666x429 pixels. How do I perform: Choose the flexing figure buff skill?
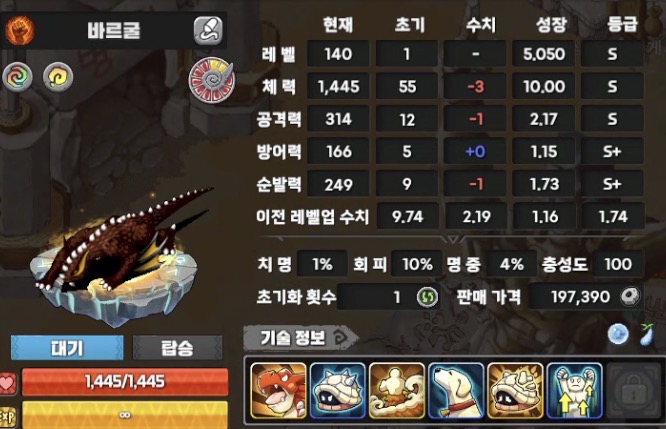(574, 391)
